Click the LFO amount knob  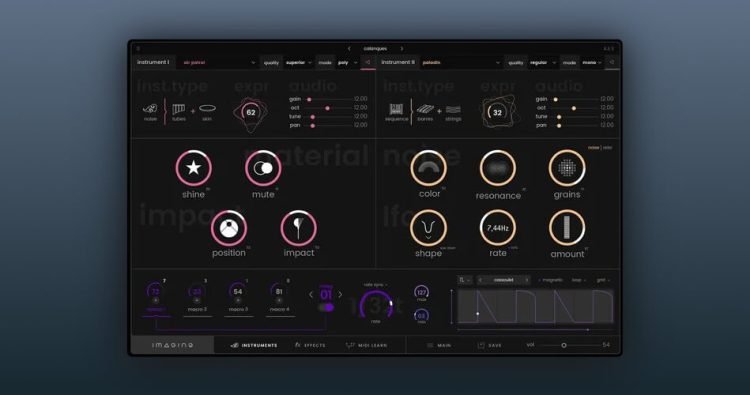567,228
